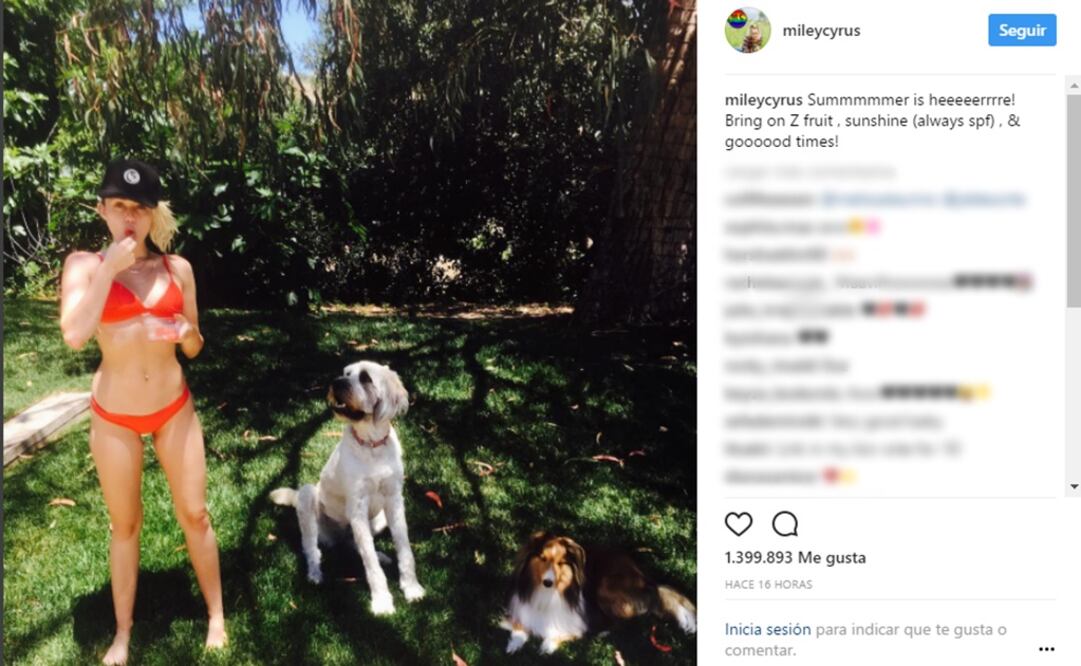The height and width of the screenshot is (666, 1081).
Task: Open the HACE 16 HORAS timestamp link
Action: 768,585
